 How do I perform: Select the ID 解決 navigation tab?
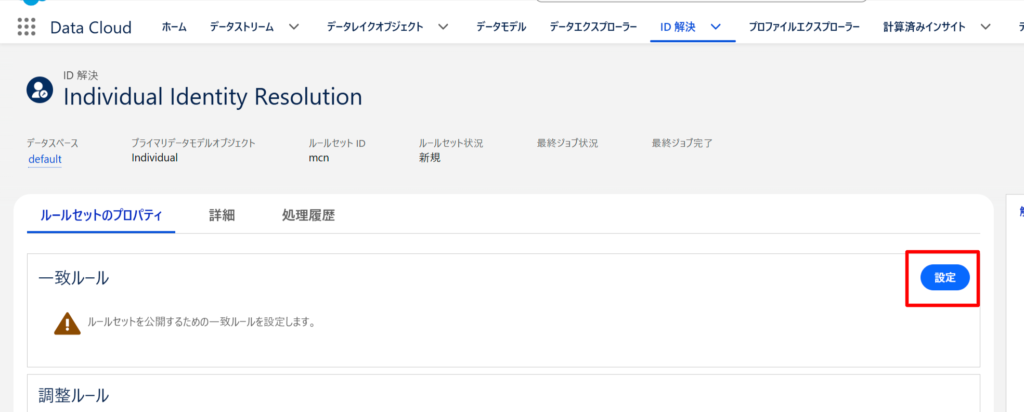(678, 27)
